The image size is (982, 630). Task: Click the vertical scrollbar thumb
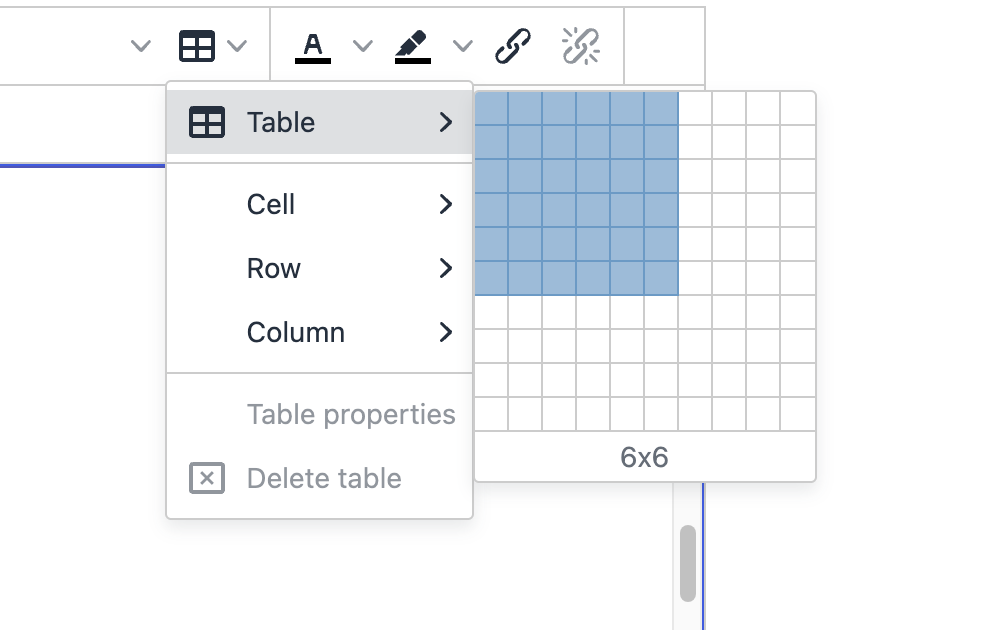[x=688, y=563]
